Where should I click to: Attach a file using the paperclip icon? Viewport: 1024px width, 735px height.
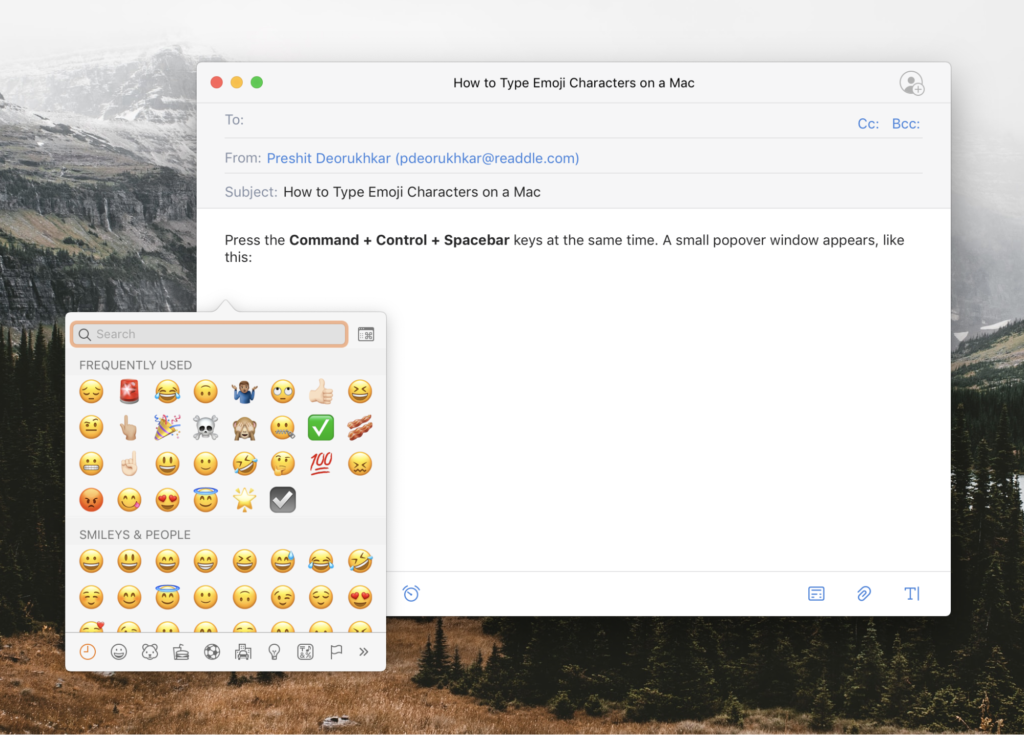coord(863,593)
